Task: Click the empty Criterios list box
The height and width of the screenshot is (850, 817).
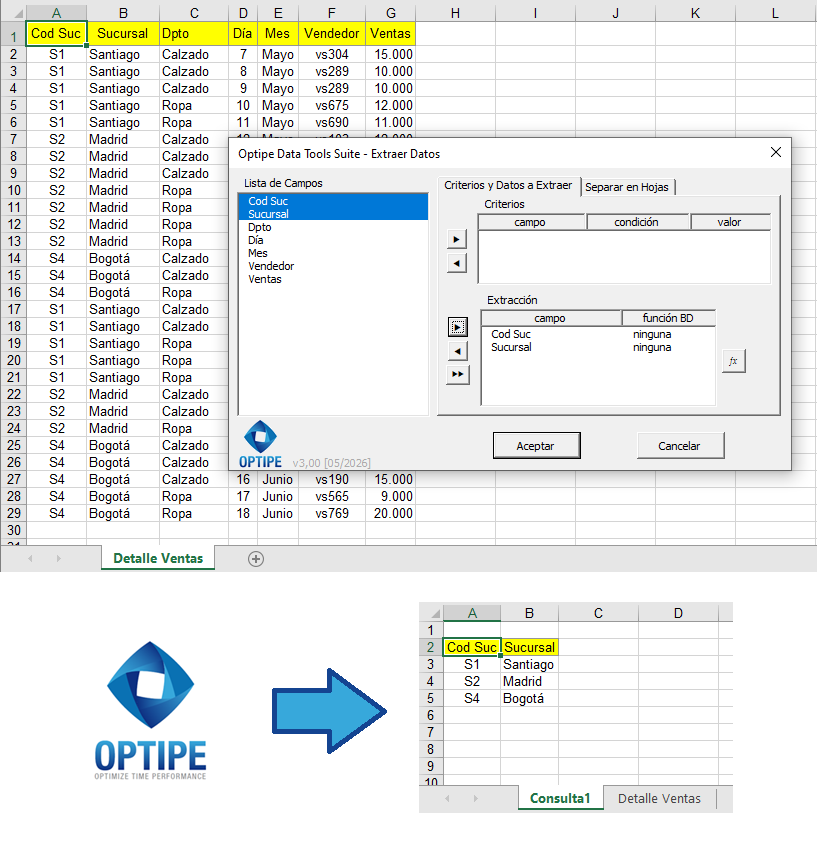Action: [x=624, y=256]
